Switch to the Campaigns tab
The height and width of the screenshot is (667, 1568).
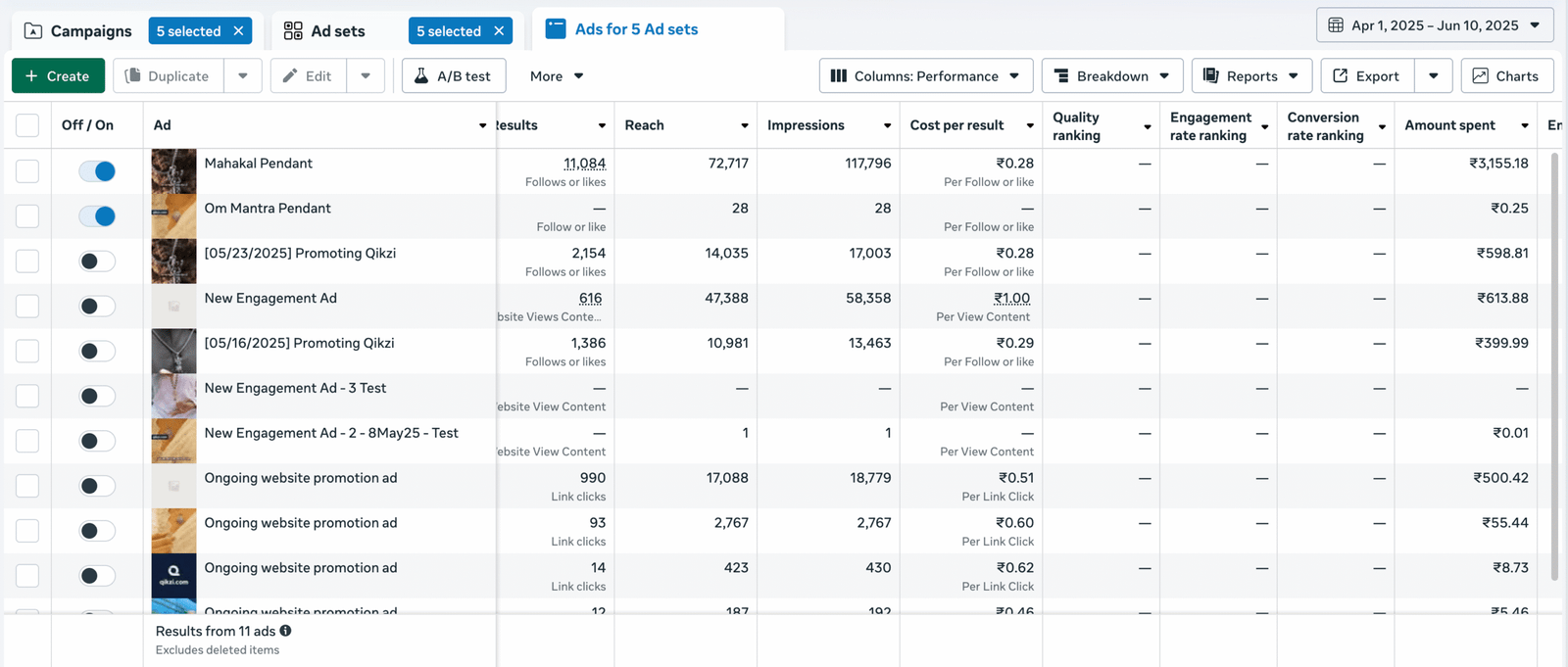pos(78,31)
